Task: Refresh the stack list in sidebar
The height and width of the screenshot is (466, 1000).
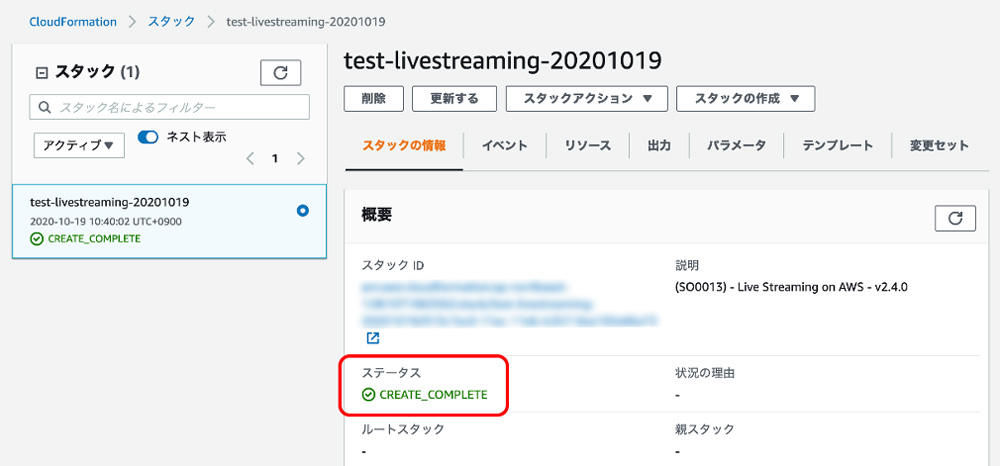Action: pyautogui.click(x=281, y=73)
